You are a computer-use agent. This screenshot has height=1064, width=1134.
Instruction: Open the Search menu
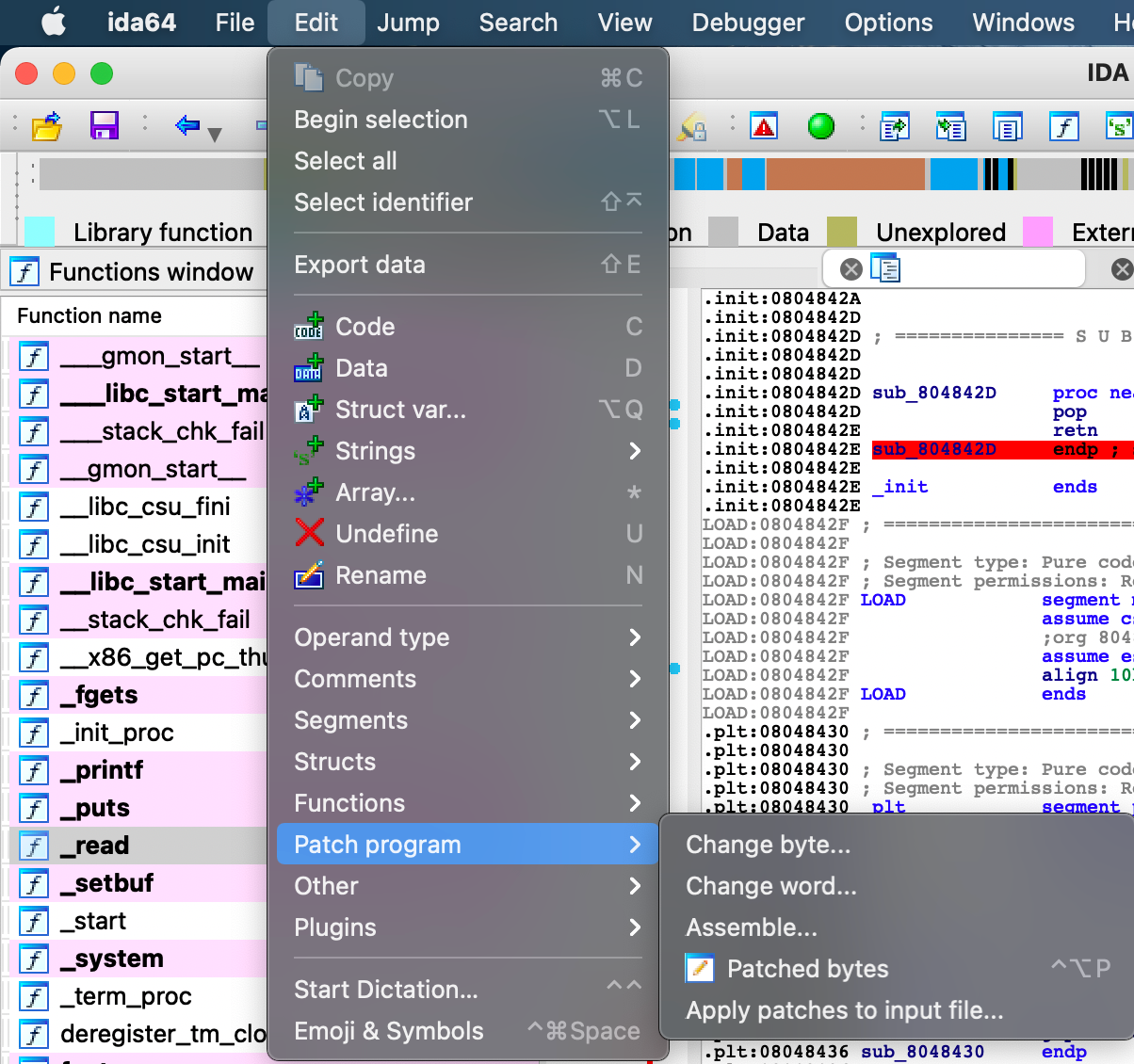(x=518, y=23)
